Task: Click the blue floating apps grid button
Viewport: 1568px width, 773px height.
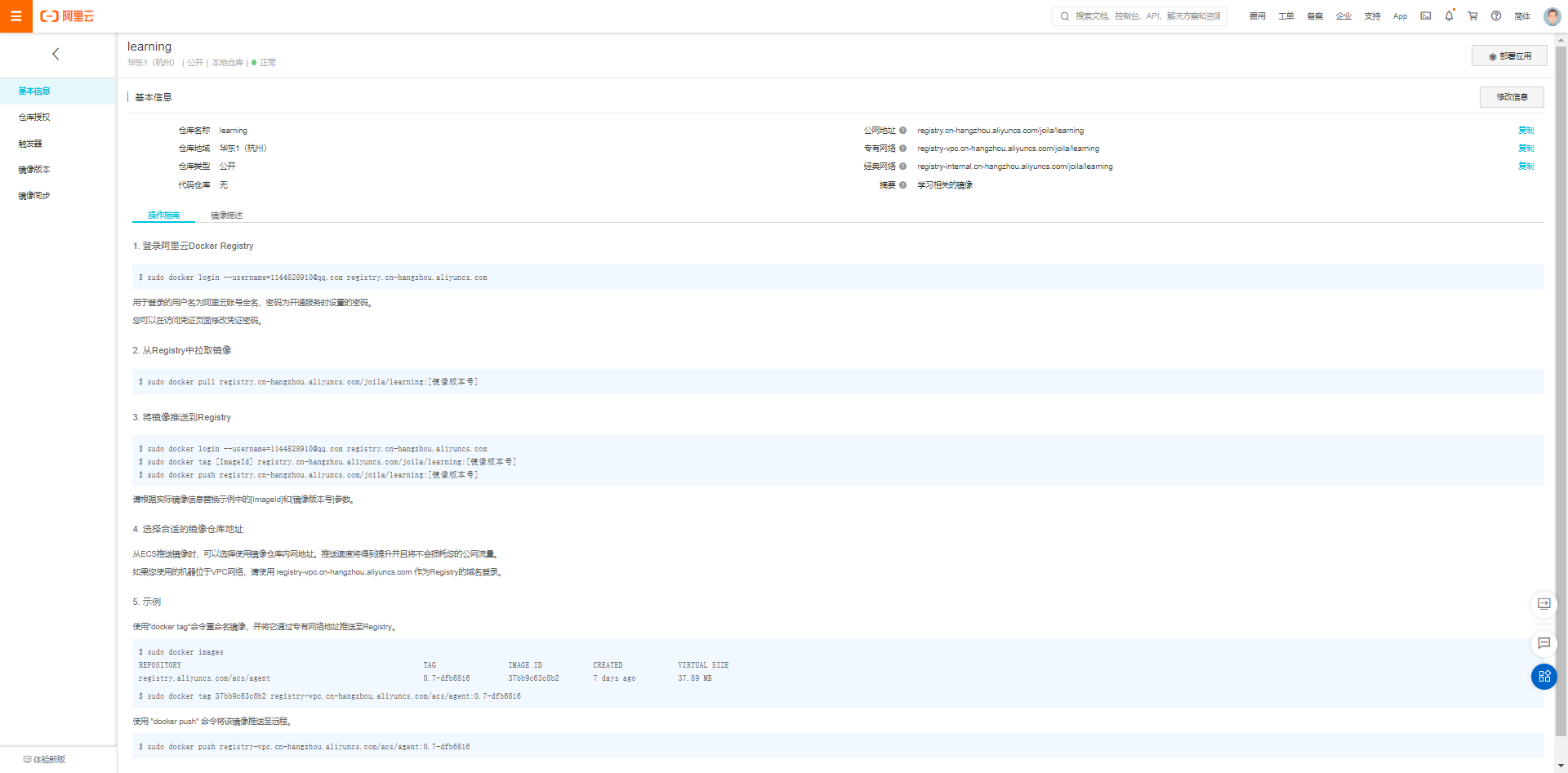Action: tap(1543, 677)
